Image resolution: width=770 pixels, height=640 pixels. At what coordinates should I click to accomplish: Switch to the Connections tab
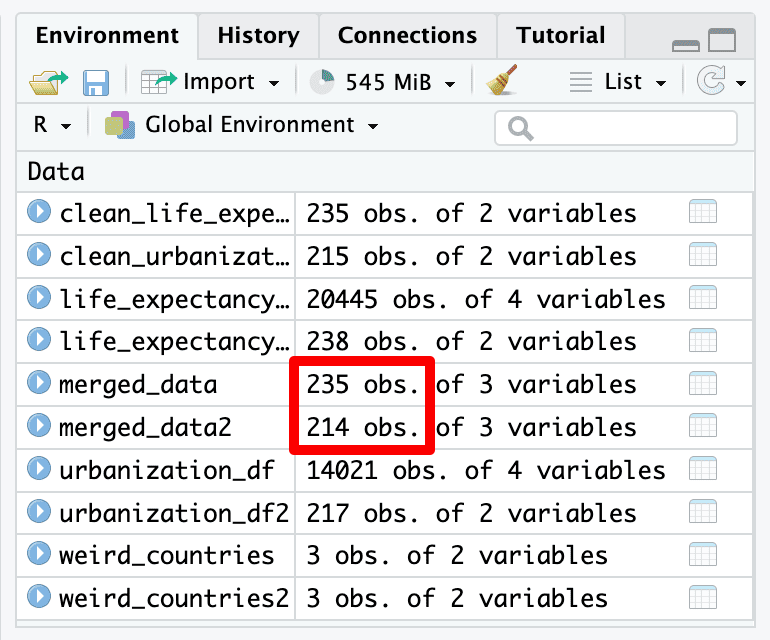point(407,36)
